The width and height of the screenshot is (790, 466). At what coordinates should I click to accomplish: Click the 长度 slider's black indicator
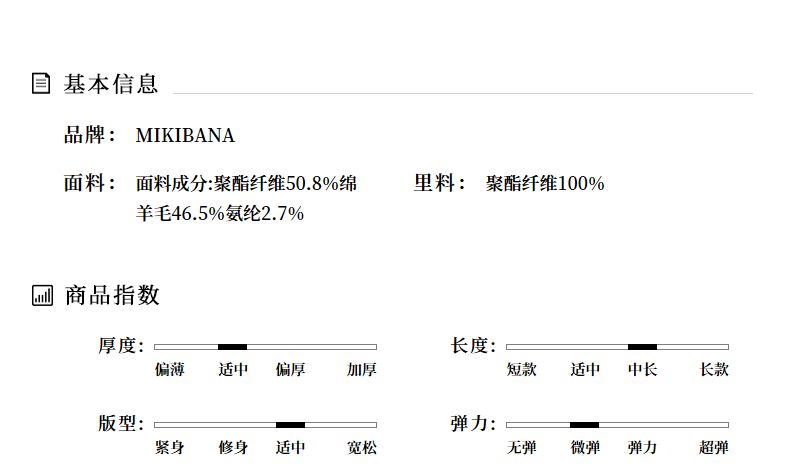coord(642,346)
